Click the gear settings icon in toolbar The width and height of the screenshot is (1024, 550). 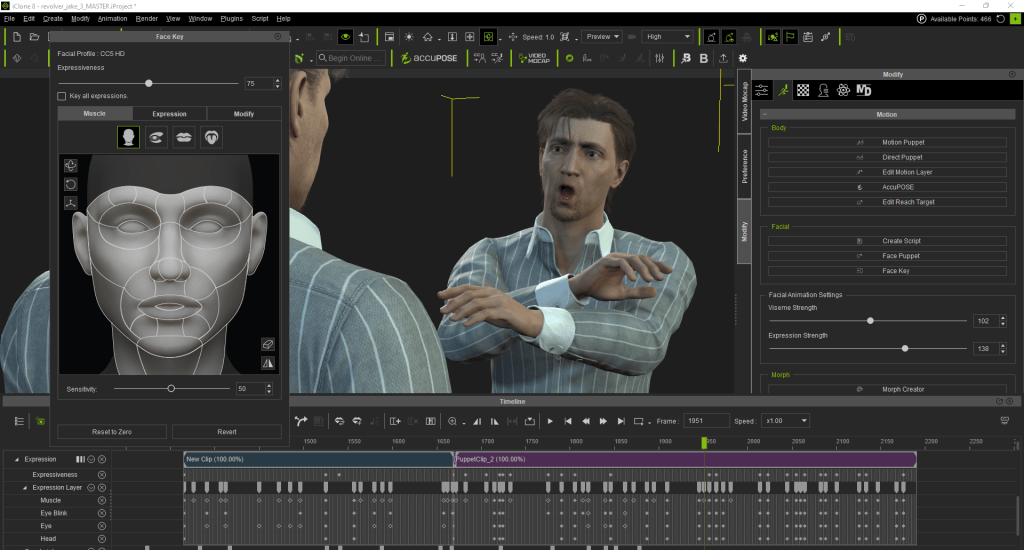click(743, 58)
